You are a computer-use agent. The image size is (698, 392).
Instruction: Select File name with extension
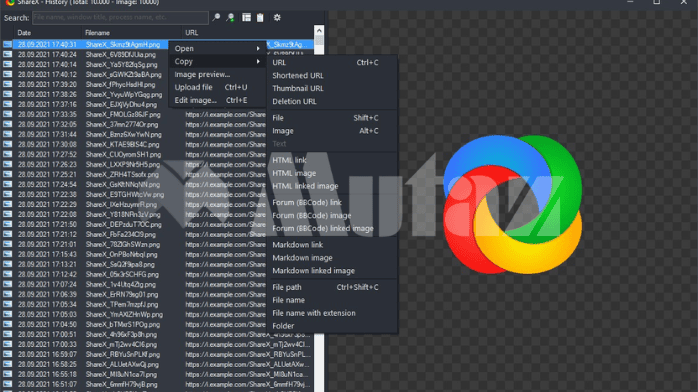pyautogui.click(x=332, y=313)
